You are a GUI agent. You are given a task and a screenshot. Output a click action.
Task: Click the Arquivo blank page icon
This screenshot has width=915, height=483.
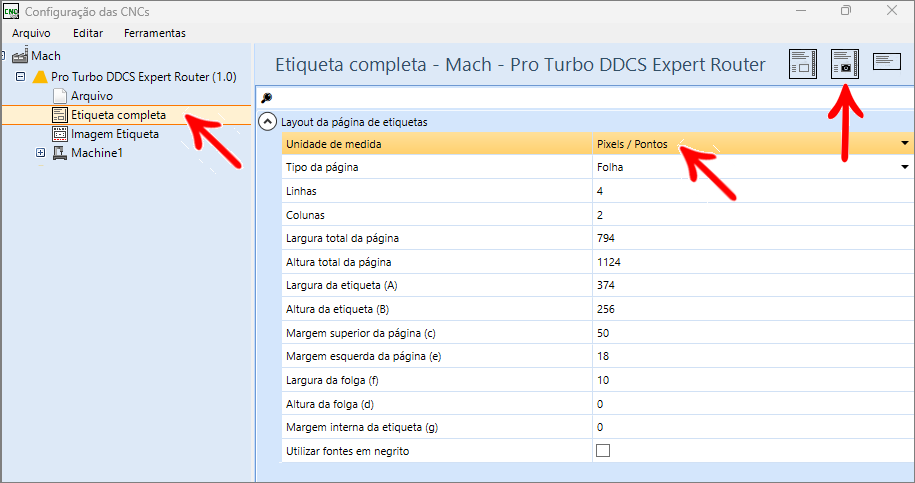click(60, 96)
